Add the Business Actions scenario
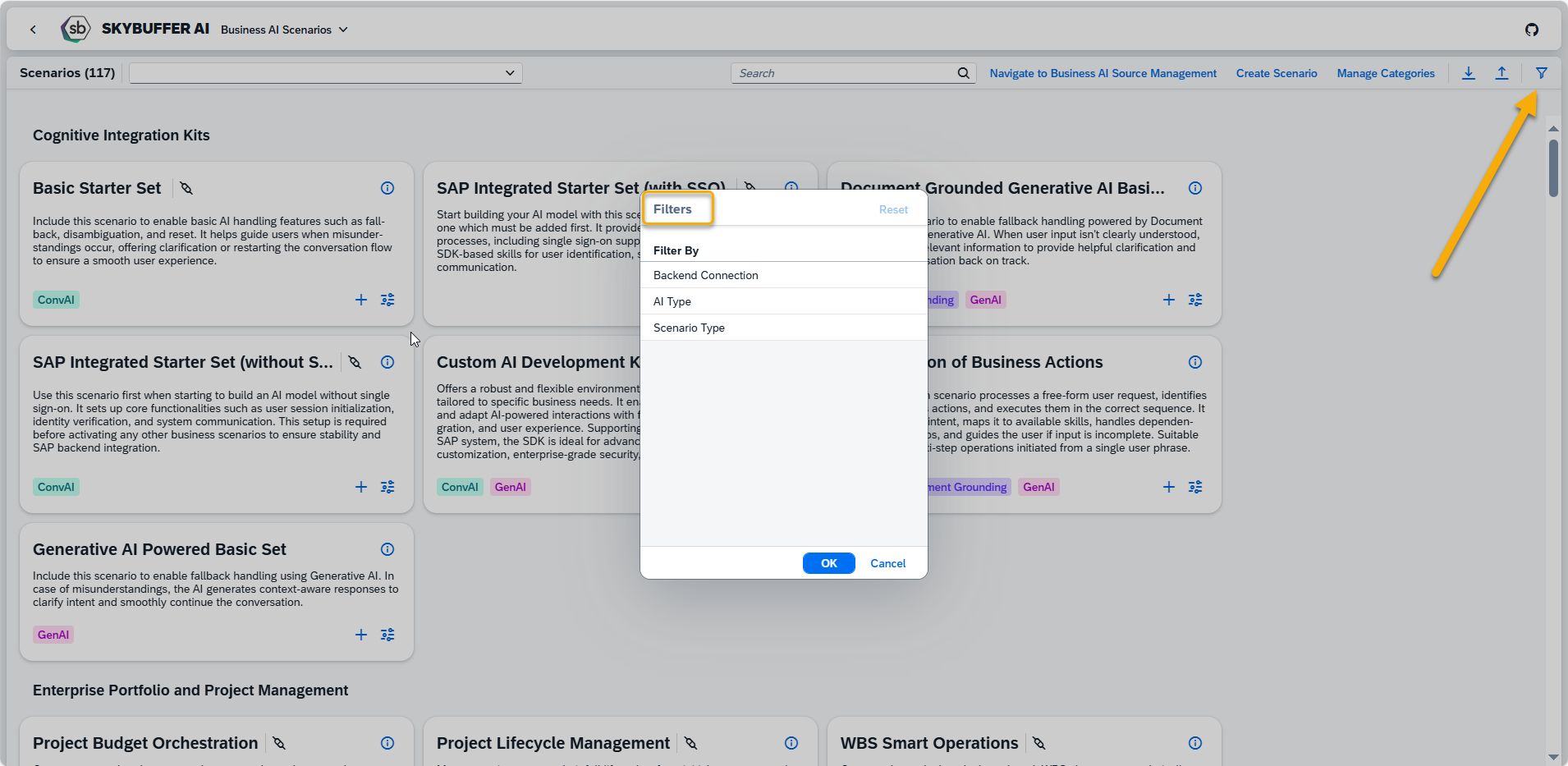This screenshot has width=1568, height=766. tap(1168, 487)
